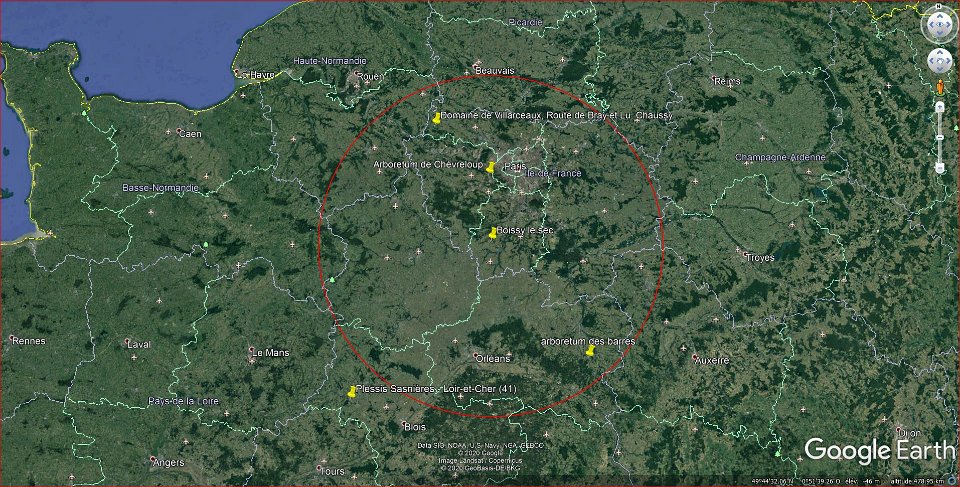Click the hand icon in Move joystick

pyautogui.click(x=939, y=61)
